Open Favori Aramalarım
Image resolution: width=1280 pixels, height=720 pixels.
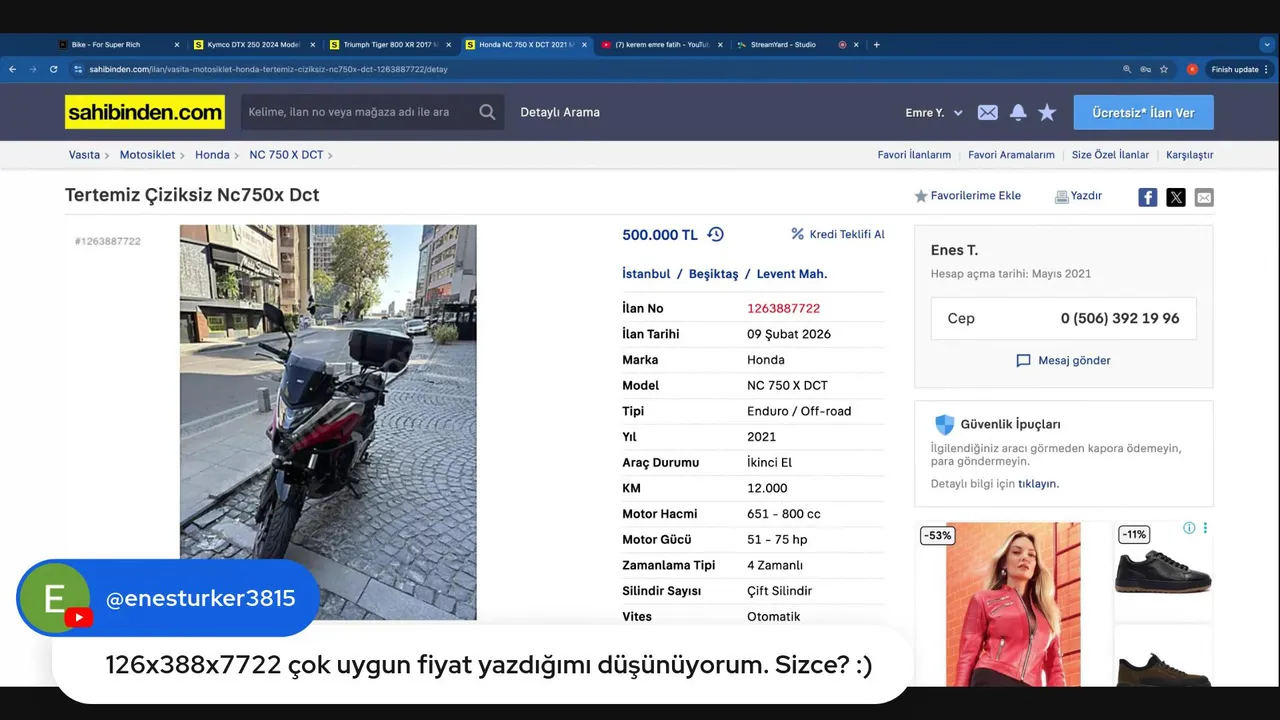[1011, 155]
